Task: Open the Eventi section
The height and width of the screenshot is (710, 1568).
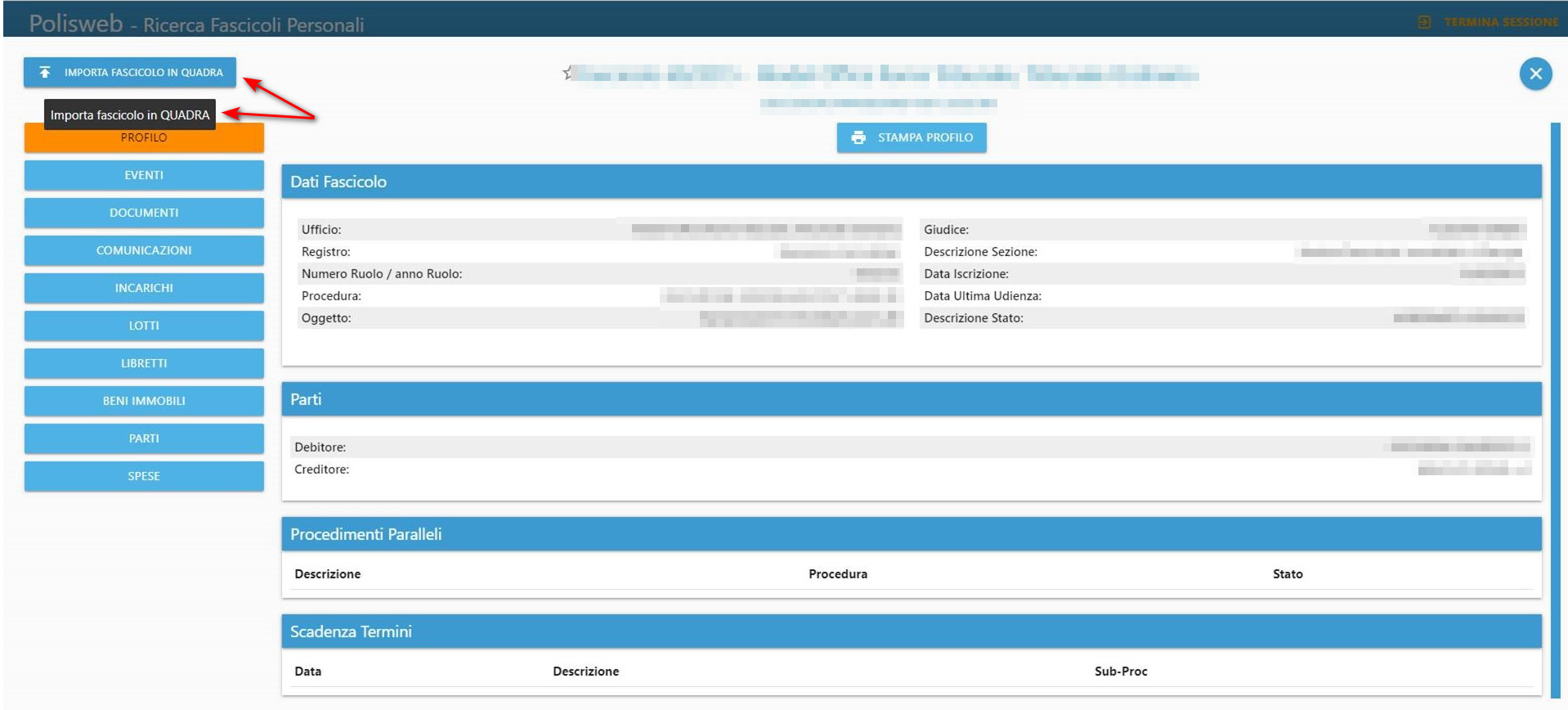Action: pos(144,175)
